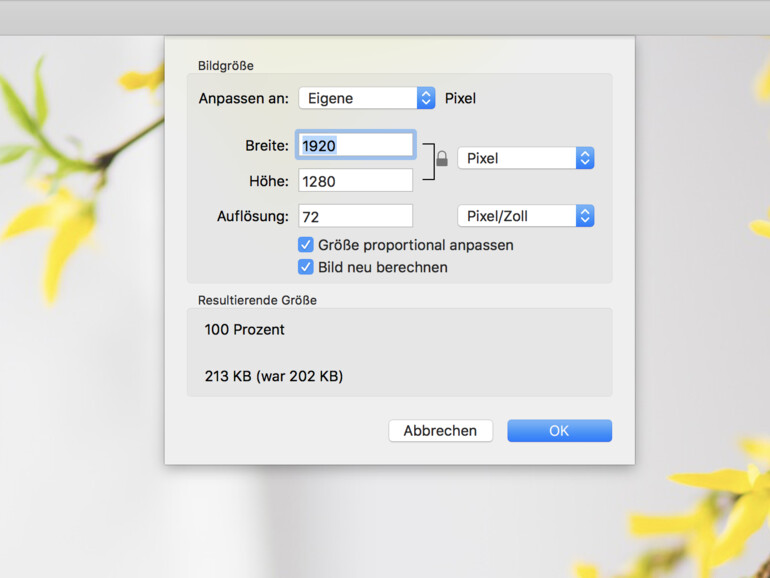Open the Pixel unit dropdown

pos(526,158)
